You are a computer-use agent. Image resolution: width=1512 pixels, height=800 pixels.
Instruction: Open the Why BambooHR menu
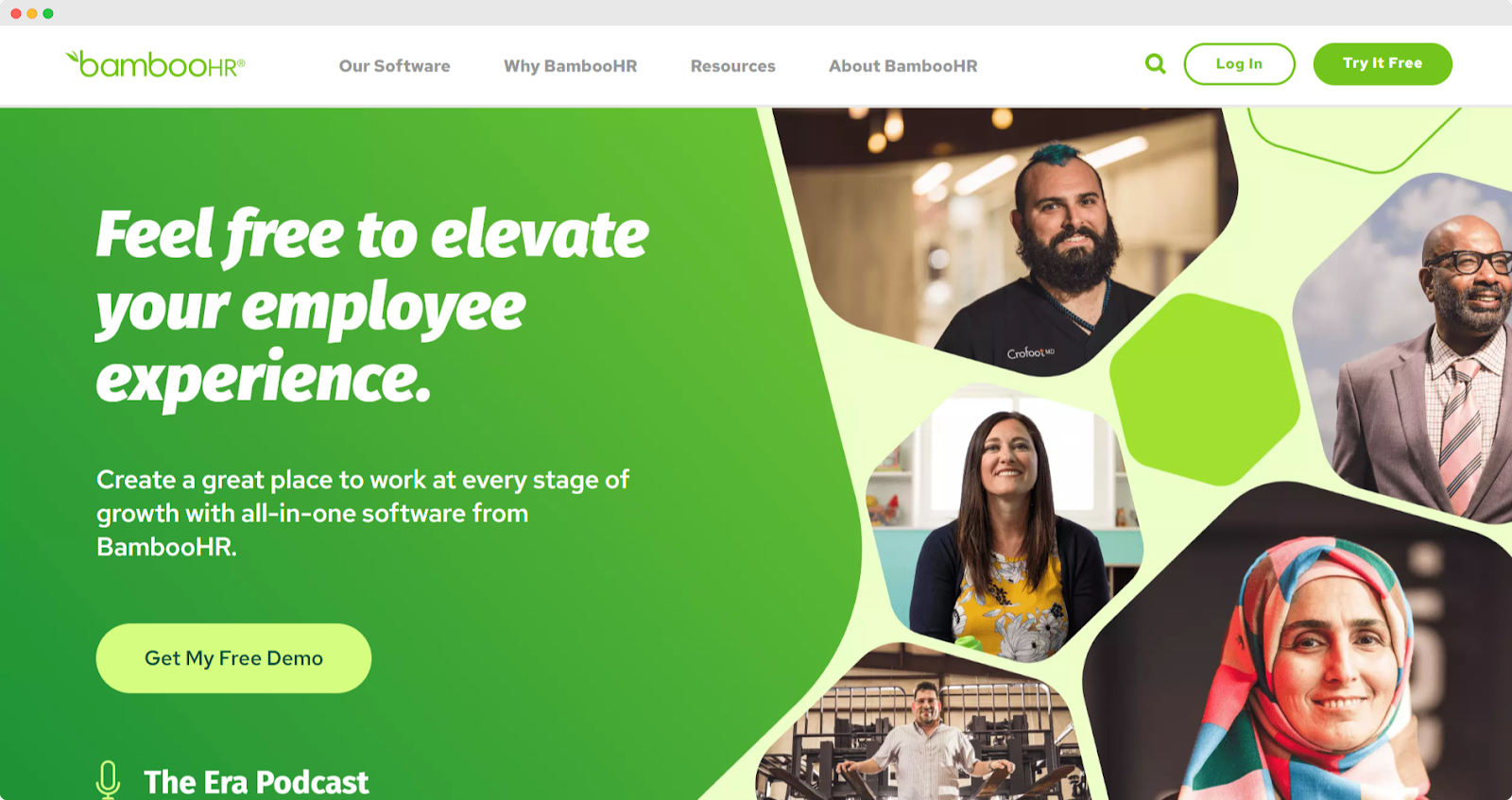570,66
